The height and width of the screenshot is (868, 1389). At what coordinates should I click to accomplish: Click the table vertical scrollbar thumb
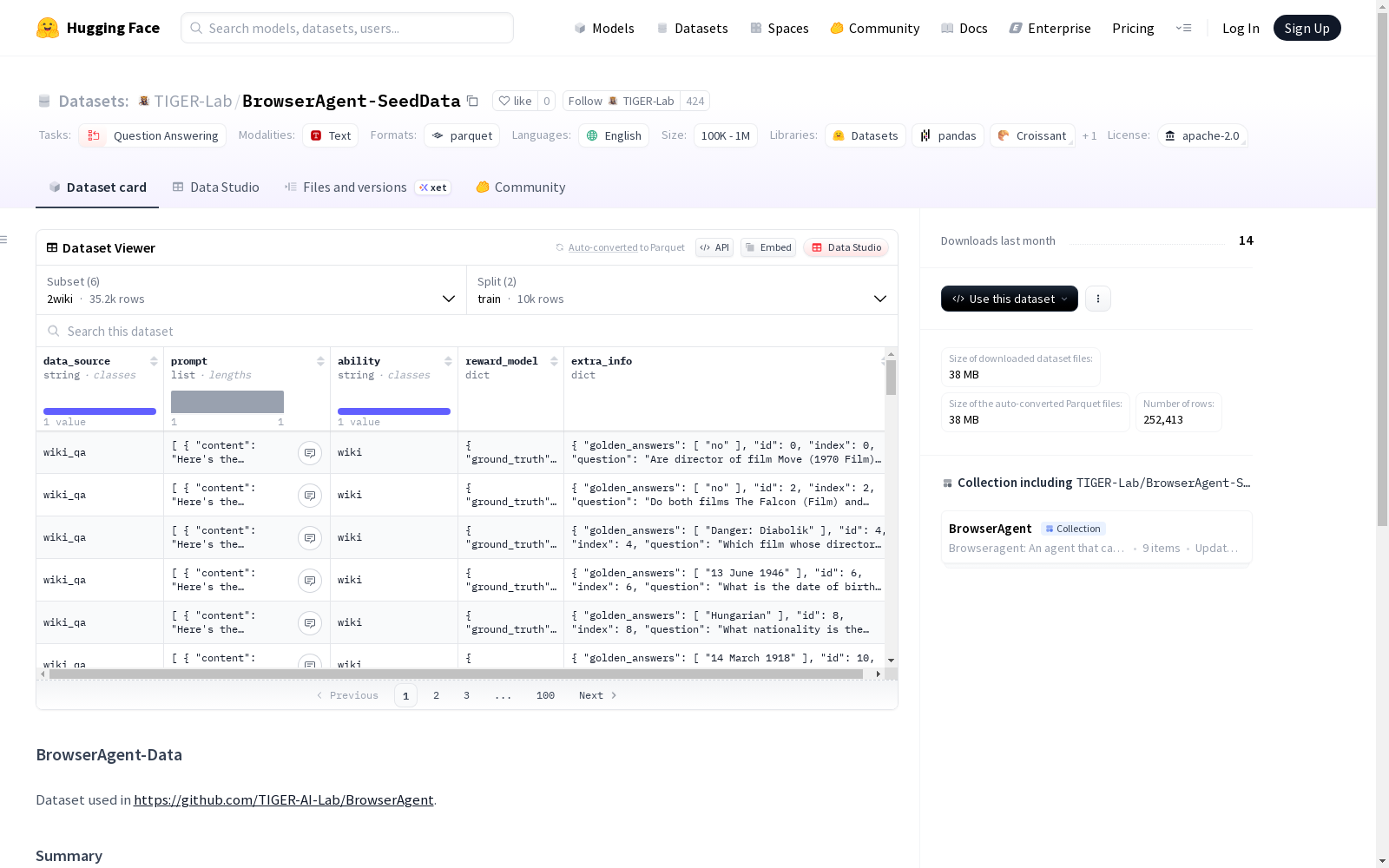pyautogui.click(x=891, y=378)
